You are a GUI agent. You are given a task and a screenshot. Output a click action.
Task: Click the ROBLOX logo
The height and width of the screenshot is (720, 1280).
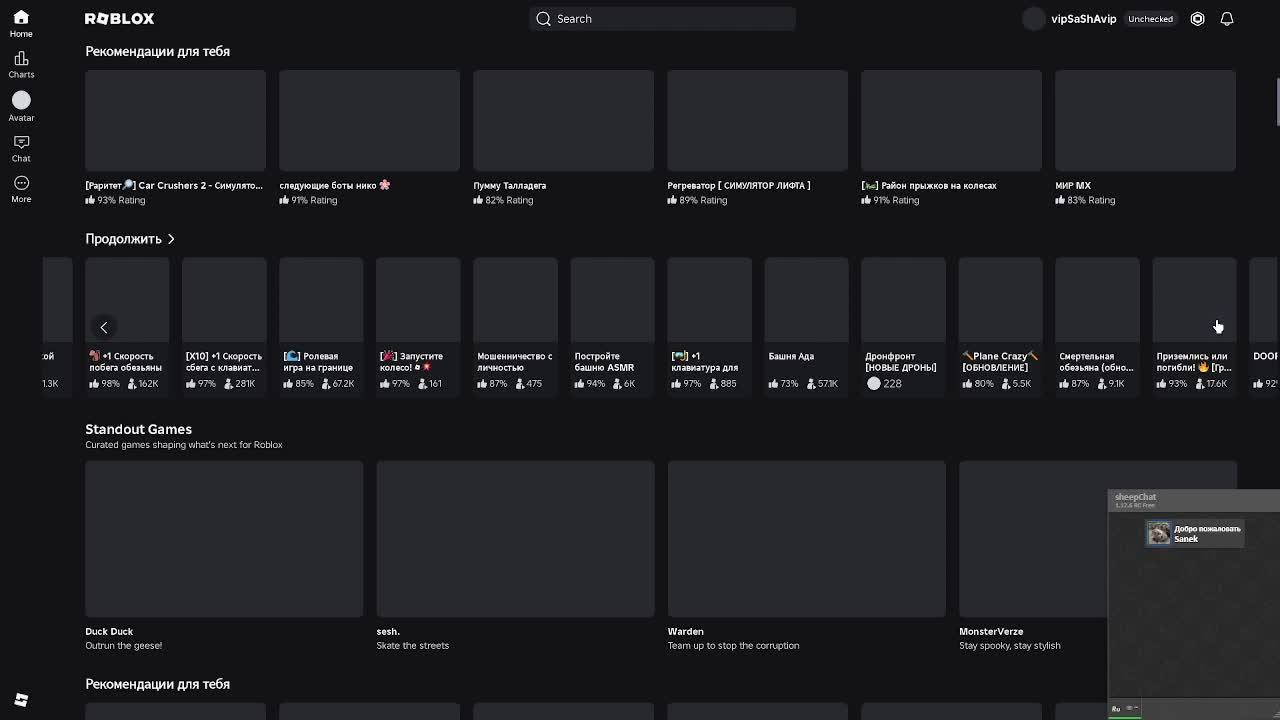point(119,19)
